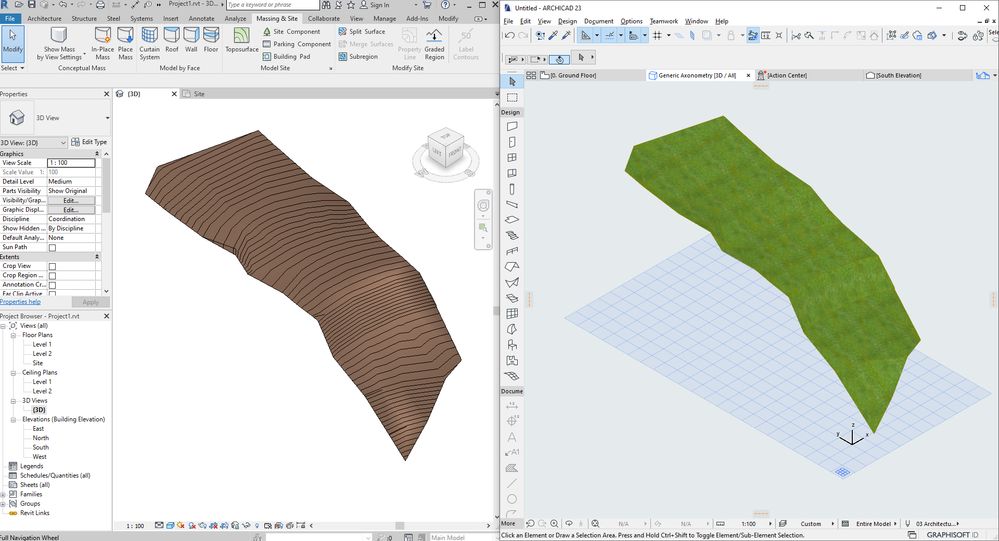Screen dimensions: 999x541
Task: Check the Crop Region Visible box
Action: [52, 275]
